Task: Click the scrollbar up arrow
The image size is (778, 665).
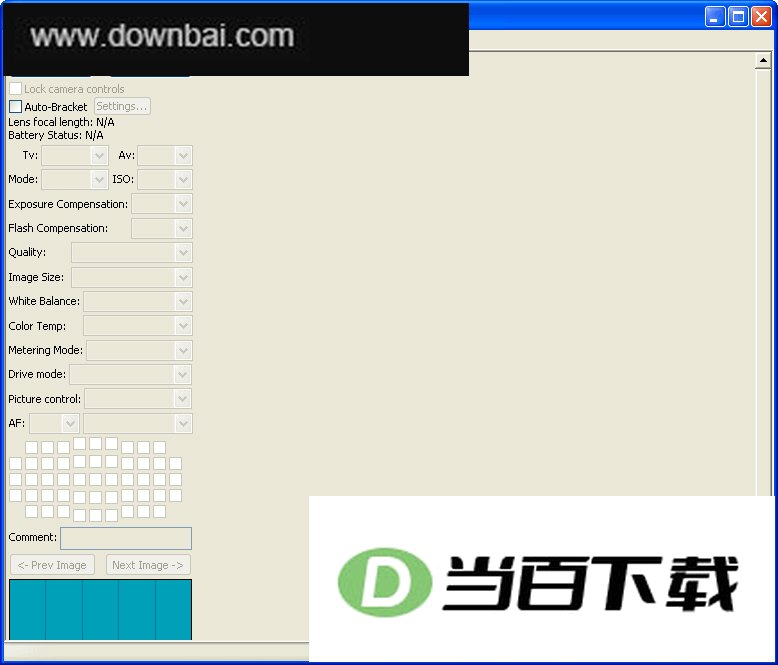Action: 763,61
